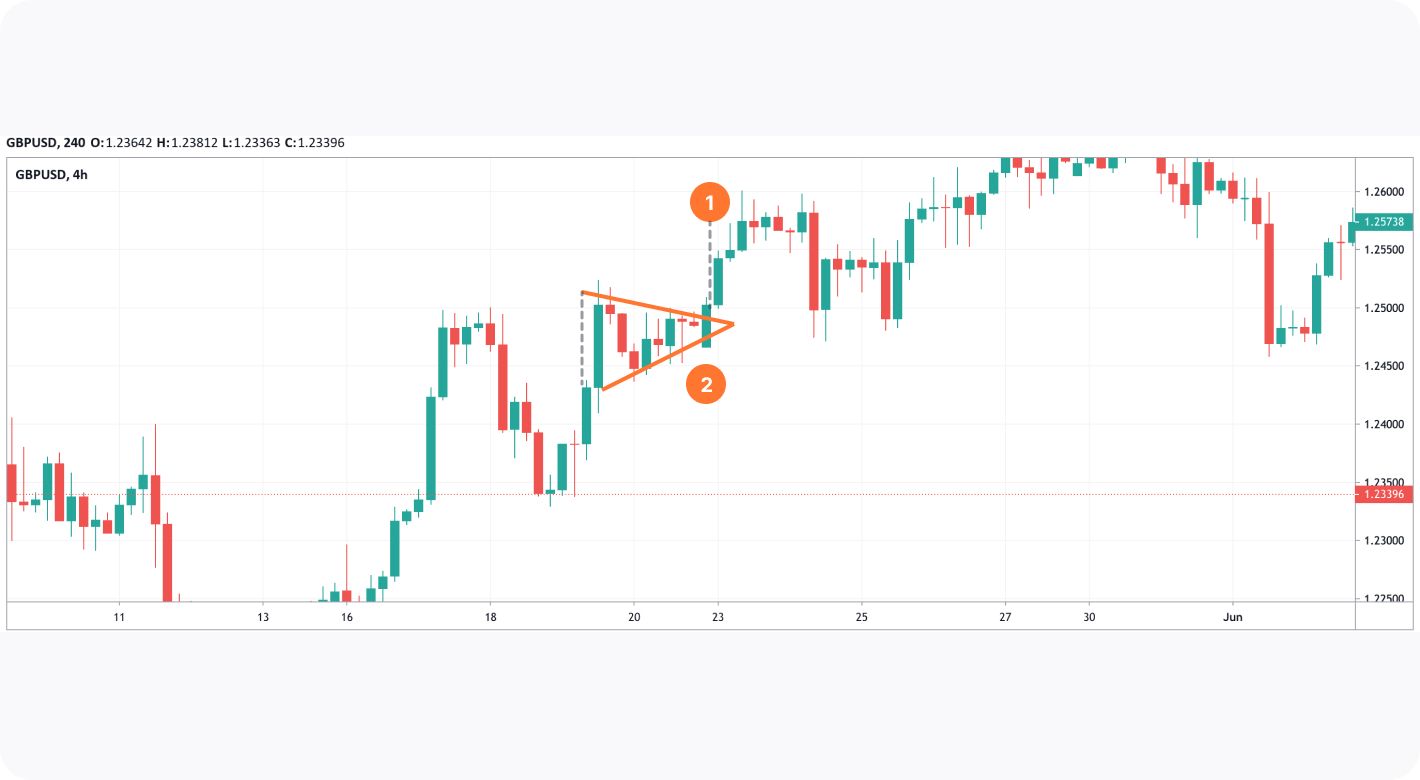
Task: Click the 1.24000 price axis label
Action: [1385, 424]
